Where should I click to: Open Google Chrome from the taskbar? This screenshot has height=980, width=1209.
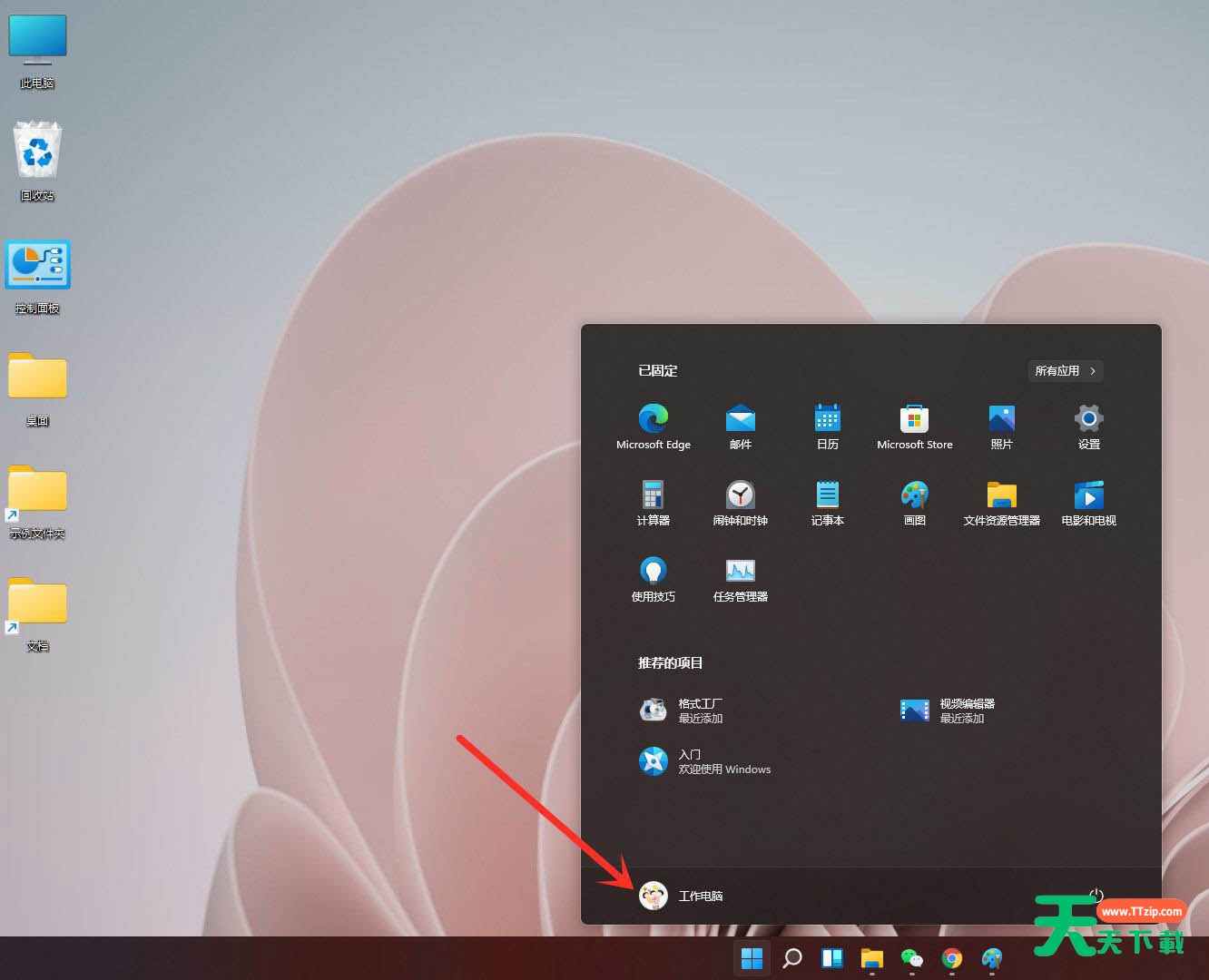point(952,958)
